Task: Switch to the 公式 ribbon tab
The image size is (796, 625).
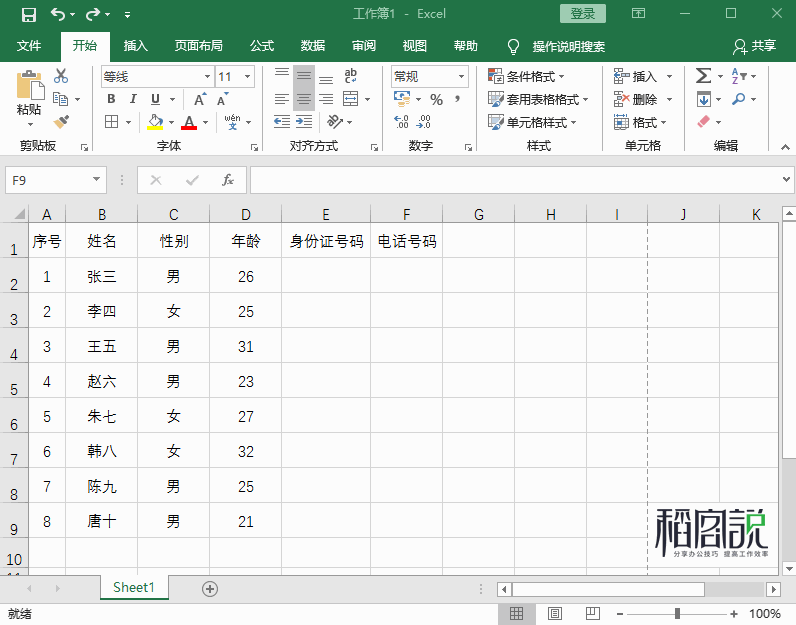Action: click(262, 46)
